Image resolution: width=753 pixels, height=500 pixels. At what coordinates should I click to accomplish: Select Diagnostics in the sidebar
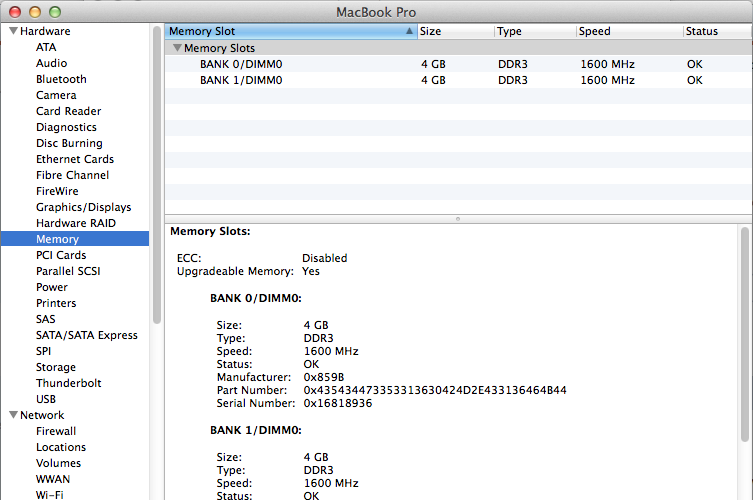tap(66, 127)
